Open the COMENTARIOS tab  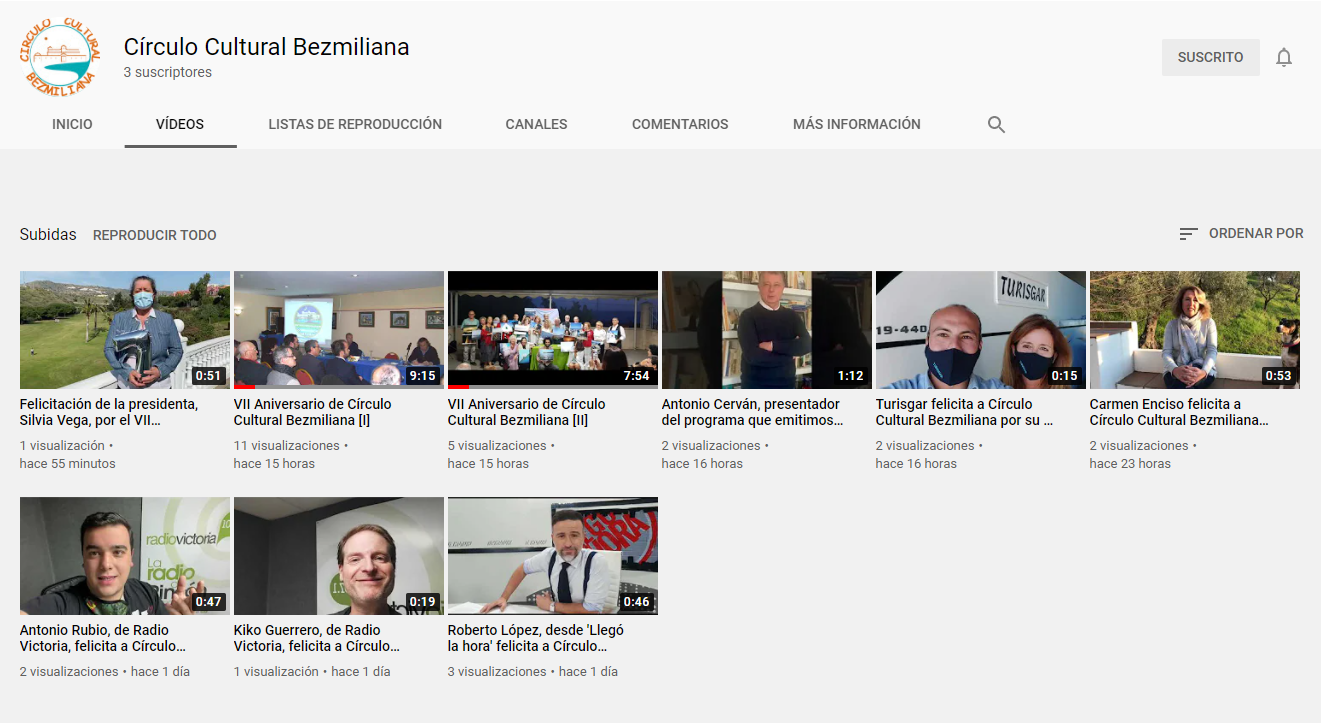point(680,124)
